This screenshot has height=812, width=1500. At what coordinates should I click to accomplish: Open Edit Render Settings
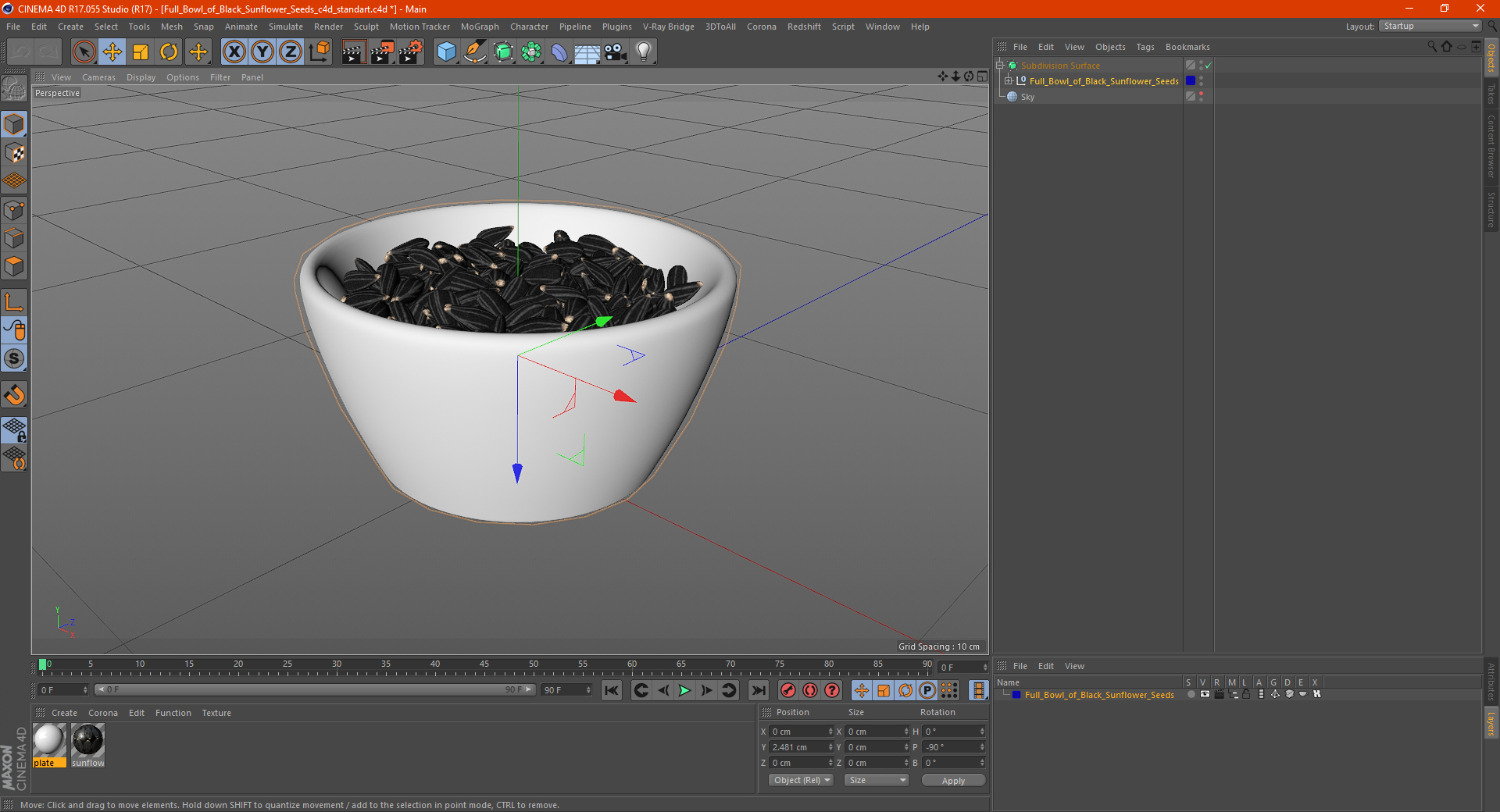[411, 52]
